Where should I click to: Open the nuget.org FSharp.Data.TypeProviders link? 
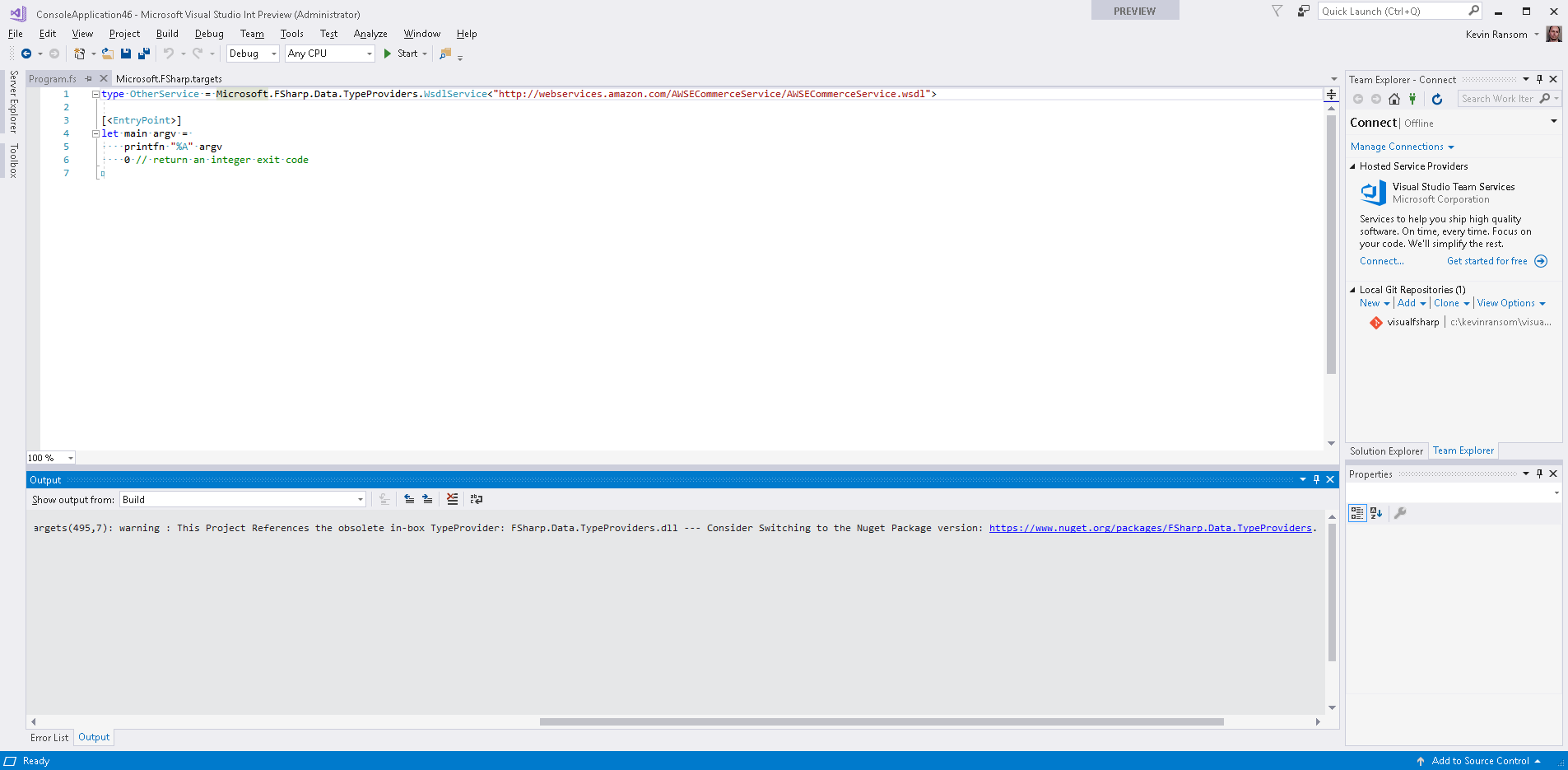coord(1150,528)
